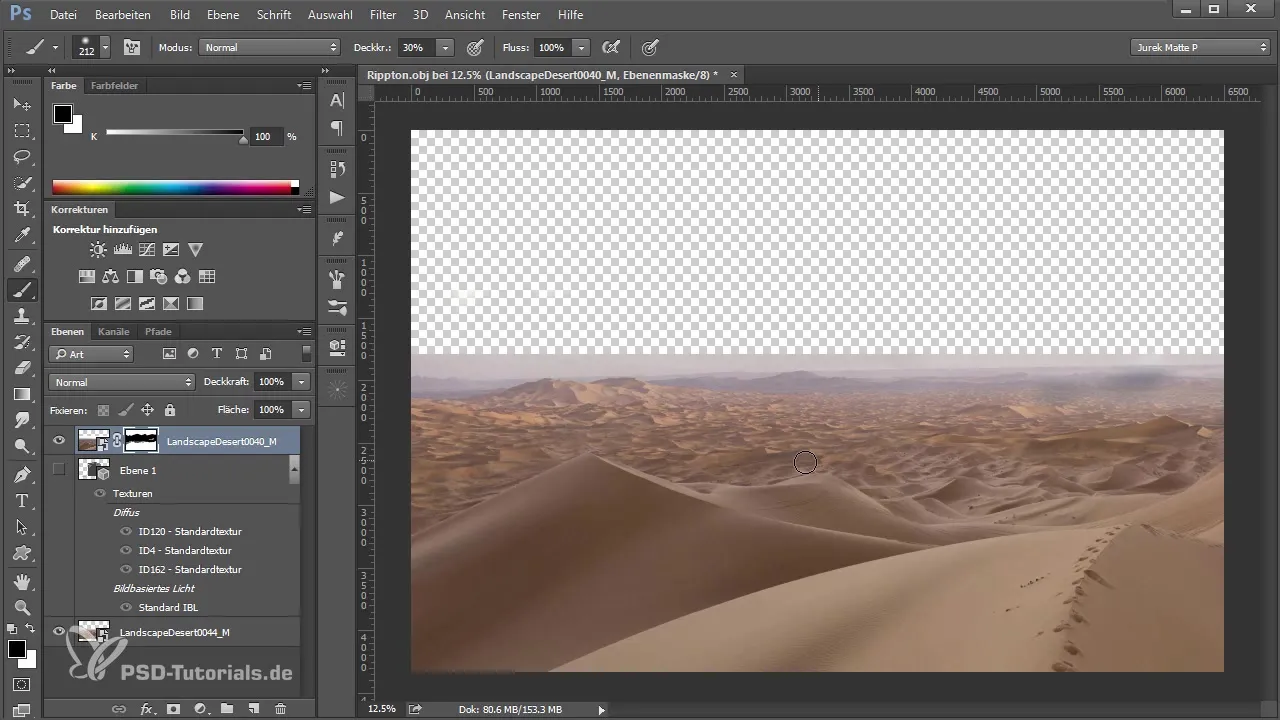Create a new layer via icon

point(254,709)
